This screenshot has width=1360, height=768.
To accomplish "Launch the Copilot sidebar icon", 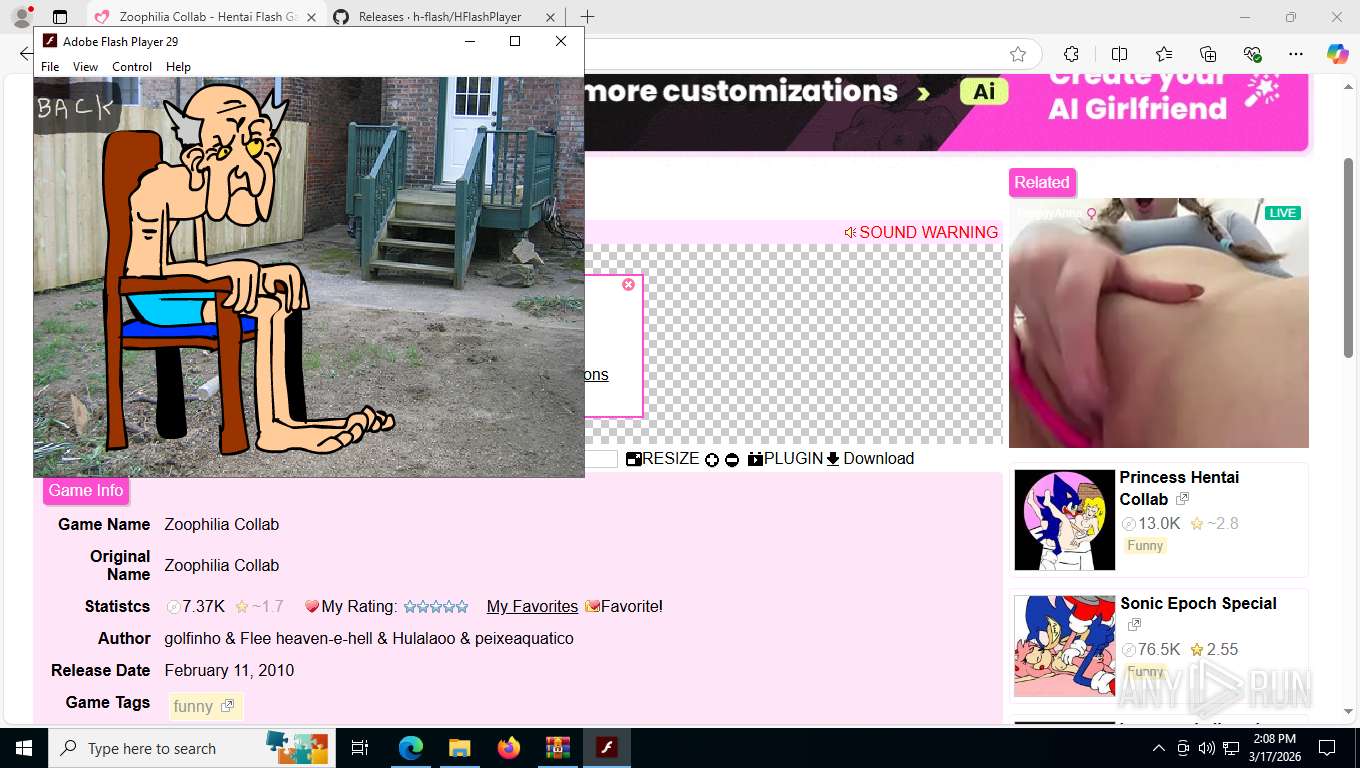I will point(1338,54).
